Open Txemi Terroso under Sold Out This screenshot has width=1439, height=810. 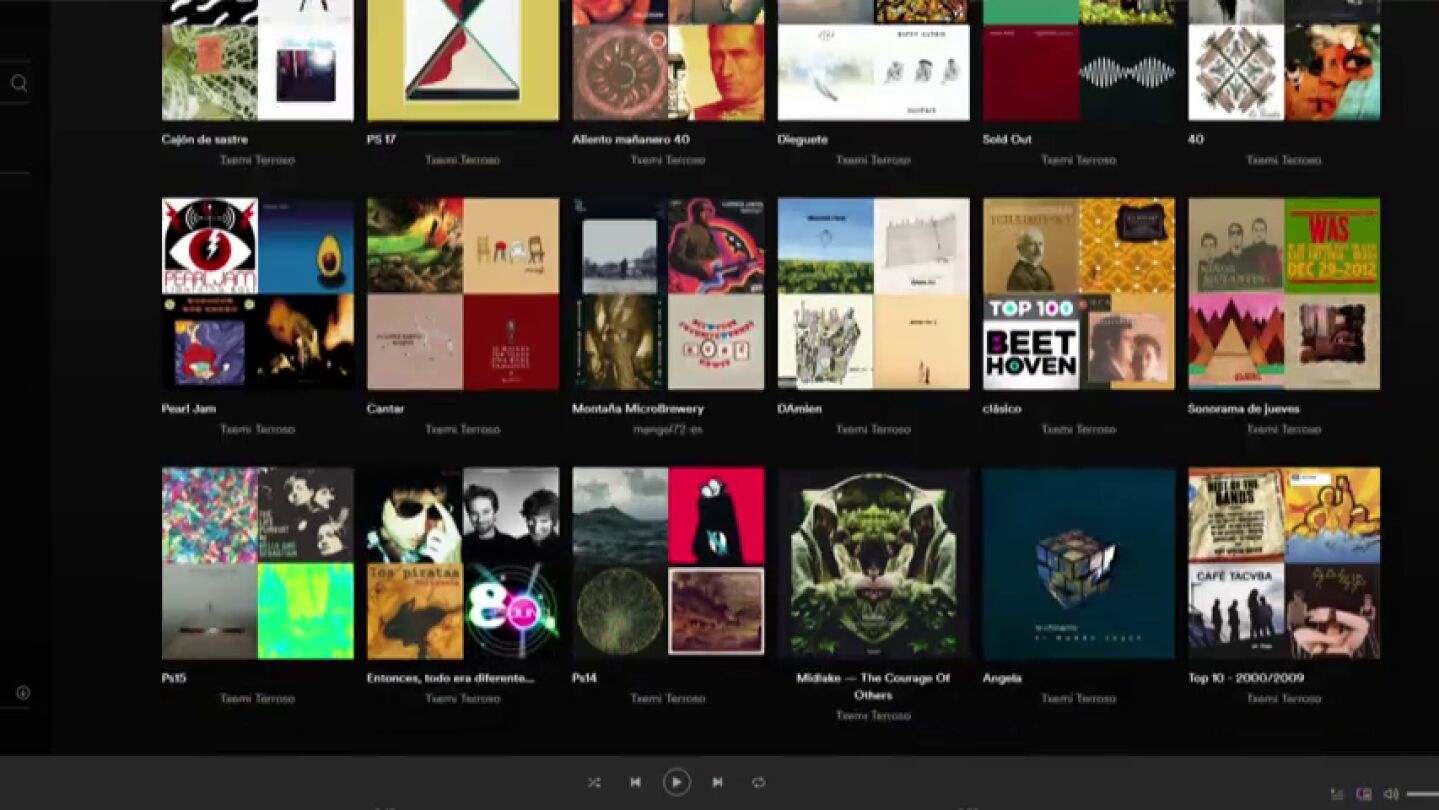click(1079, 160)
